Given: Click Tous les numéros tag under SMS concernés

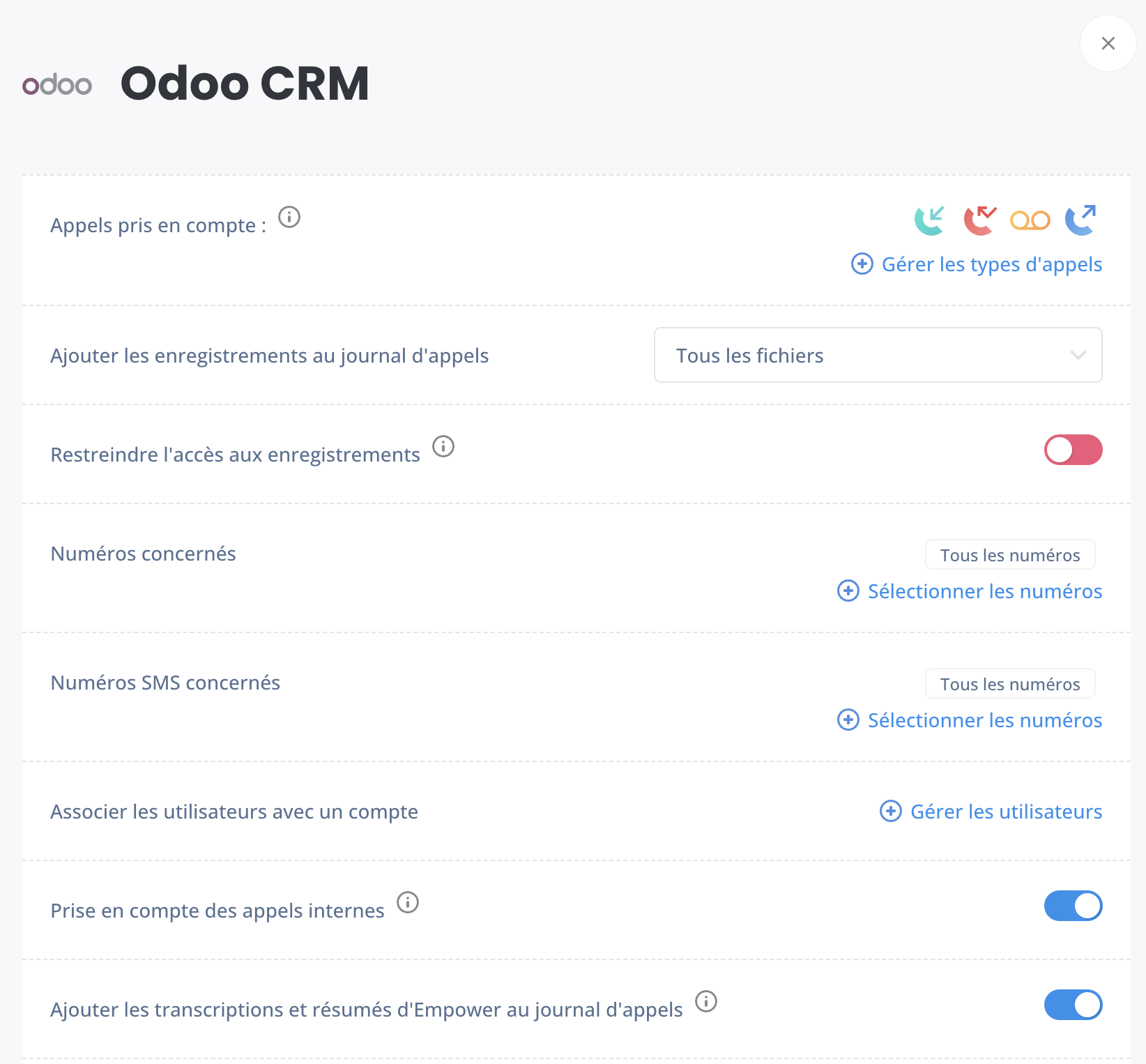Looking at the screenshot, I should coord(1010,684).
